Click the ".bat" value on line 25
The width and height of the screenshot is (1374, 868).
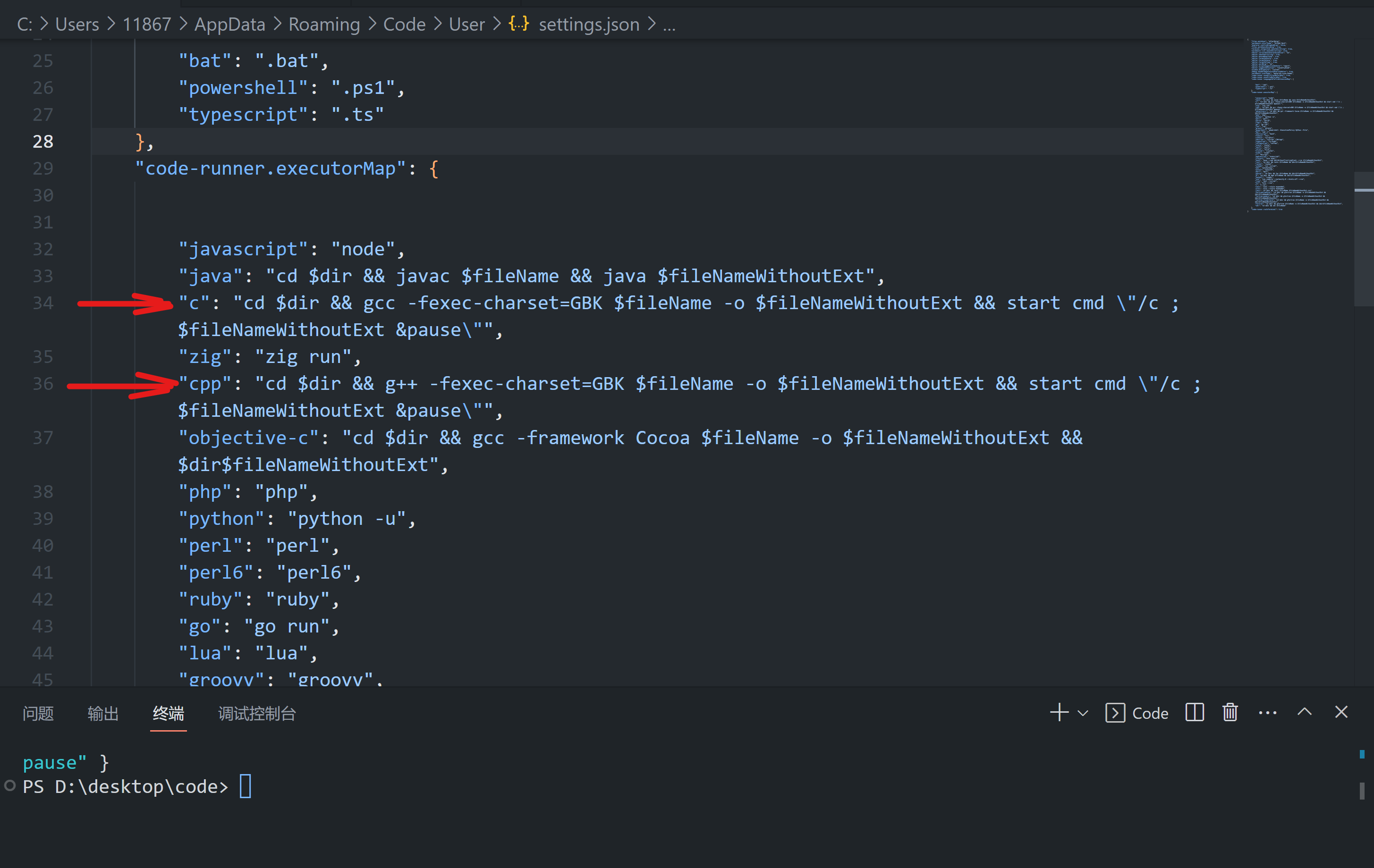pos(287,61)
